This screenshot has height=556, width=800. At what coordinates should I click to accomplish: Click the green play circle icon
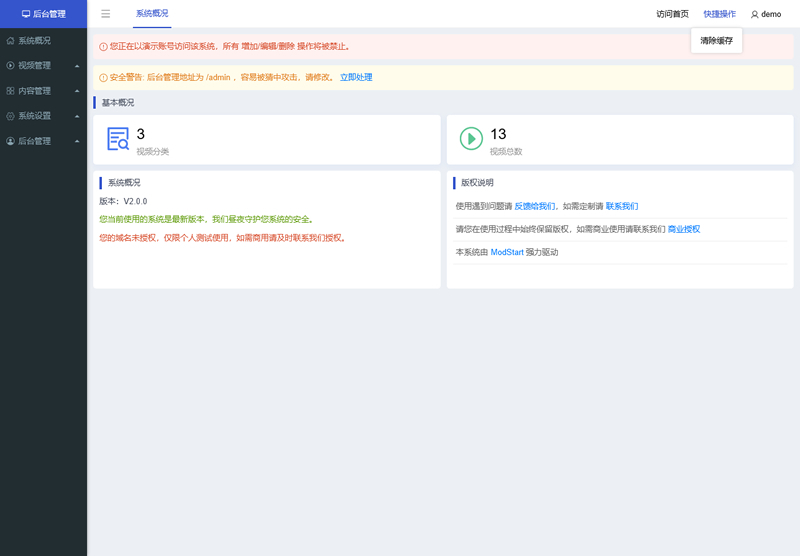[471, 139]
